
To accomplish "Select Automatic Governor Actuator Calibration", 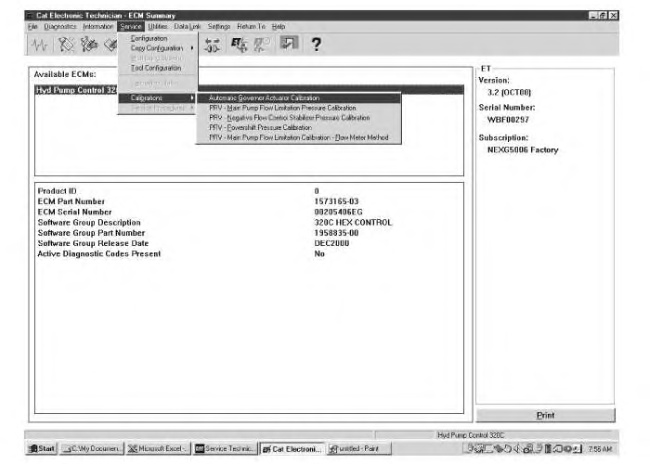I will tap(264, 98).
